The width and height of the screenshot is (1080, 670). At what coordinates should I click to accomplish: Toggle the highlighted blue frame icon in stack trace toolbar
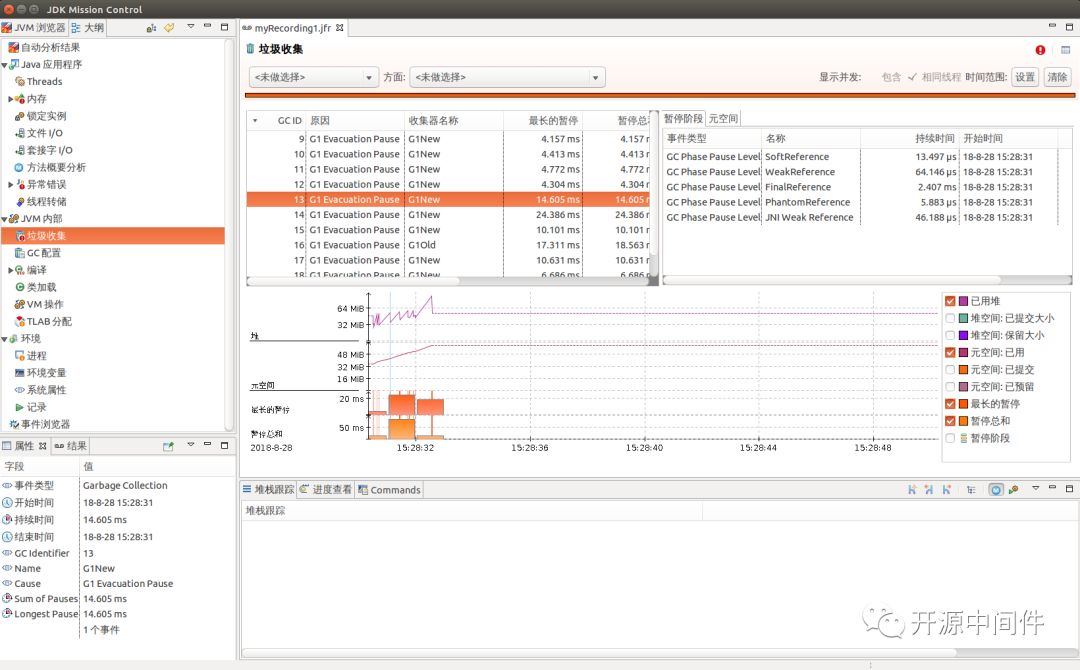click(x=996, y=490)
